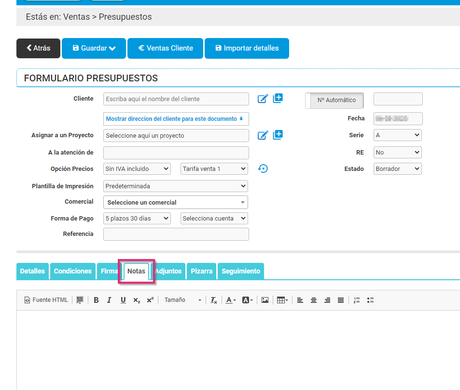Open the Seleccione un comercial dropdown
This screenshot has height=390, width=460.
coord(176,202)
